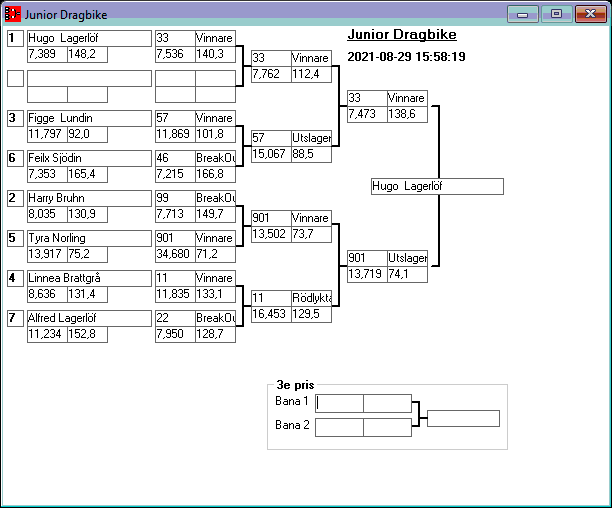This screenshot has width=612, height=508.
Task: Click the time value 11,234
Action: tap(47, 334)
